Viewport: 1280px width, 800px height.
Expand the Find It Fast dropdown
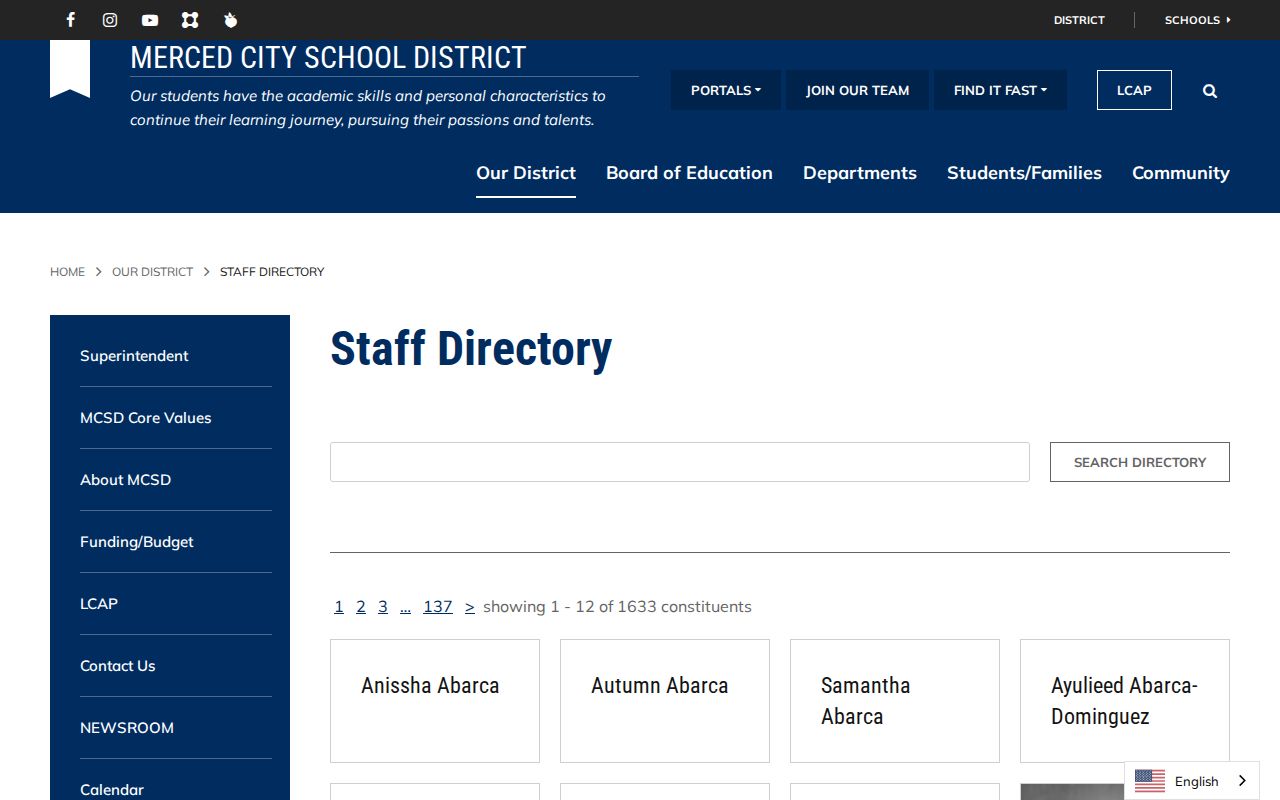pyautogui.click(x=1001, y=90)
